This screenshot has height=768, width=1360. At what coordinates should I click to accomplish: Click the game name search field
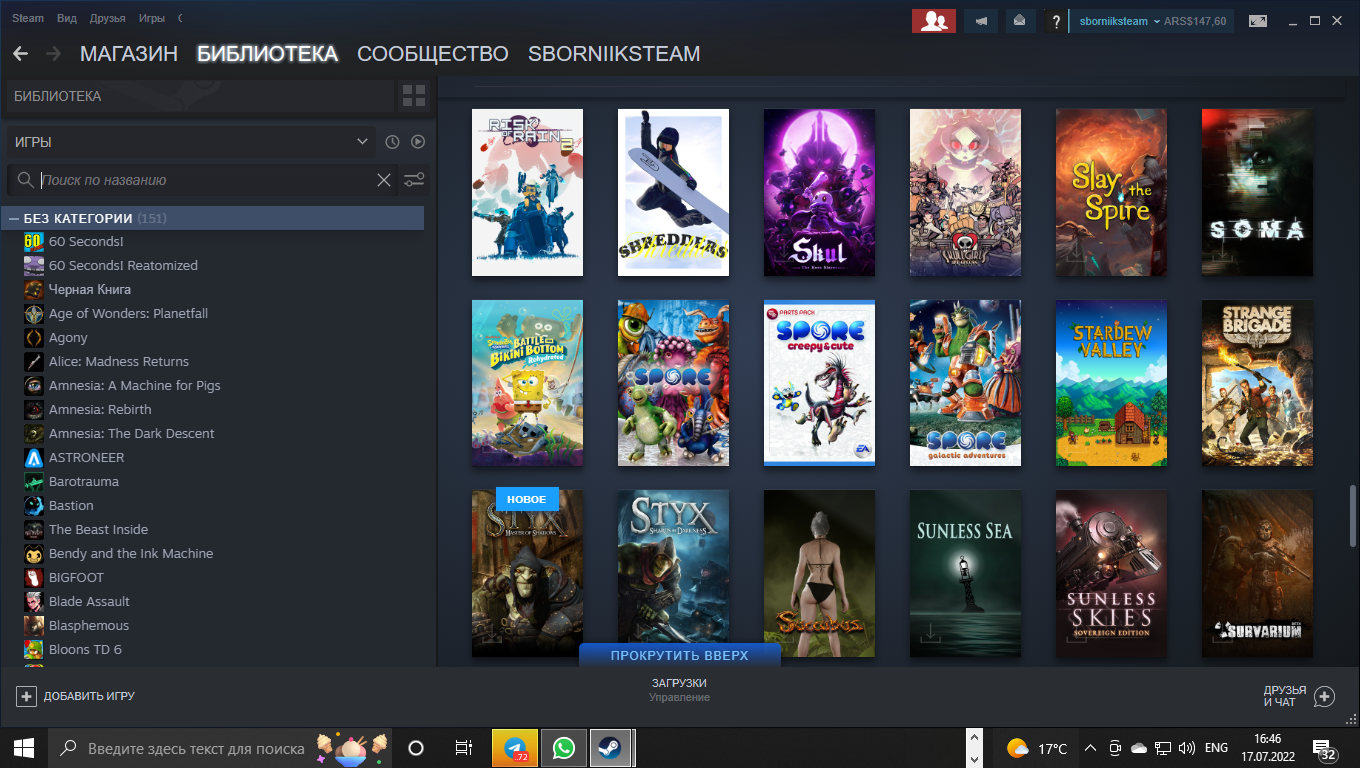[205, 180]
